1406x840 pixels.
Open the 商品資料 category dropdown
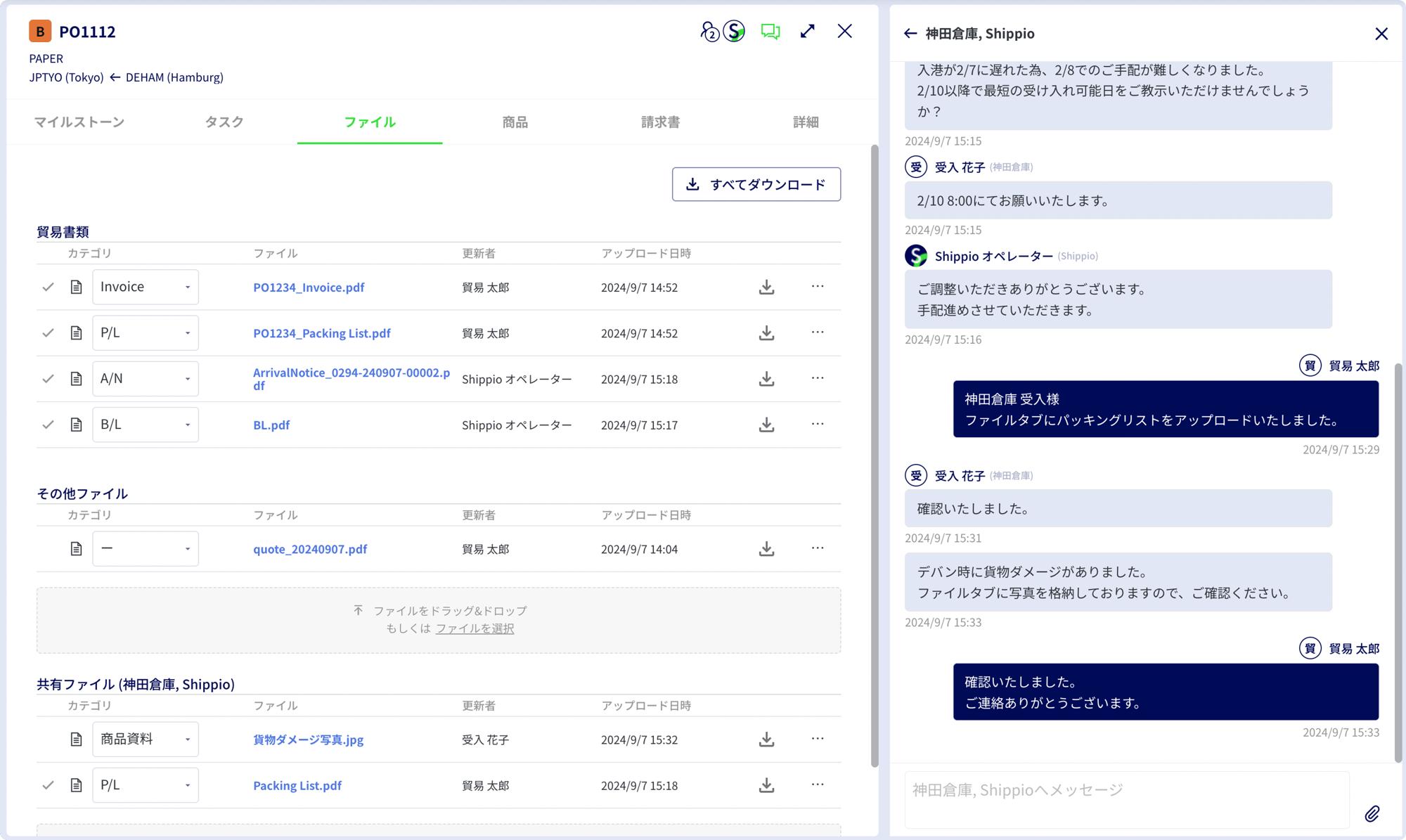(145, 739)
